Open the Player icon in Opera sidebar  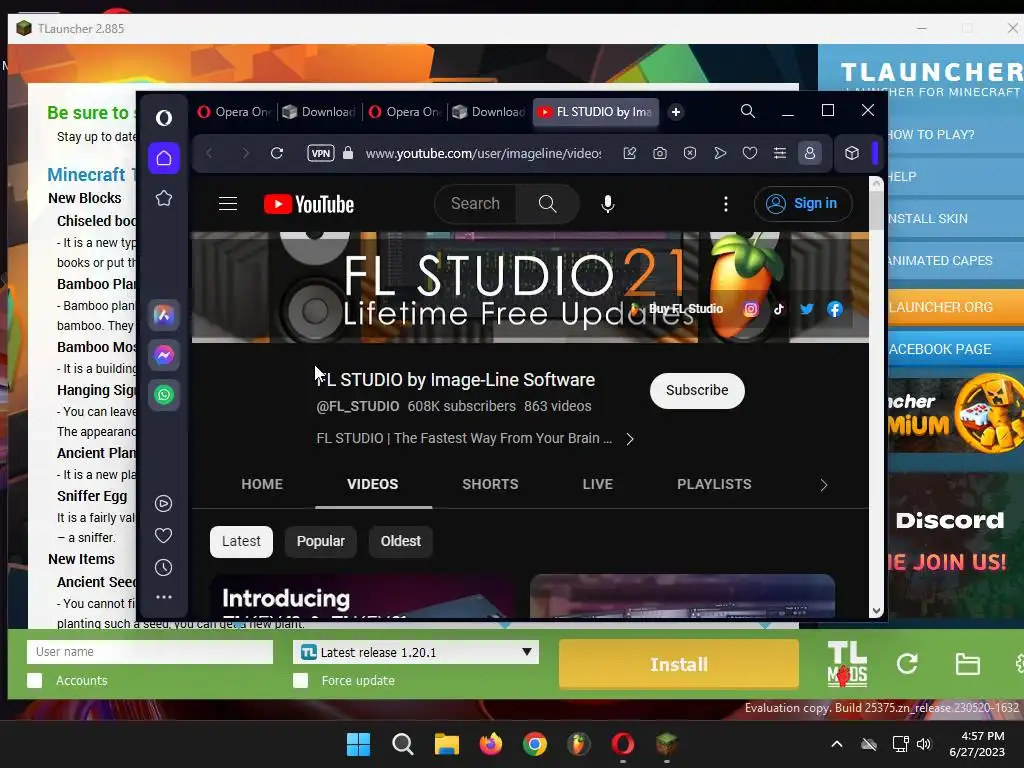164,504
